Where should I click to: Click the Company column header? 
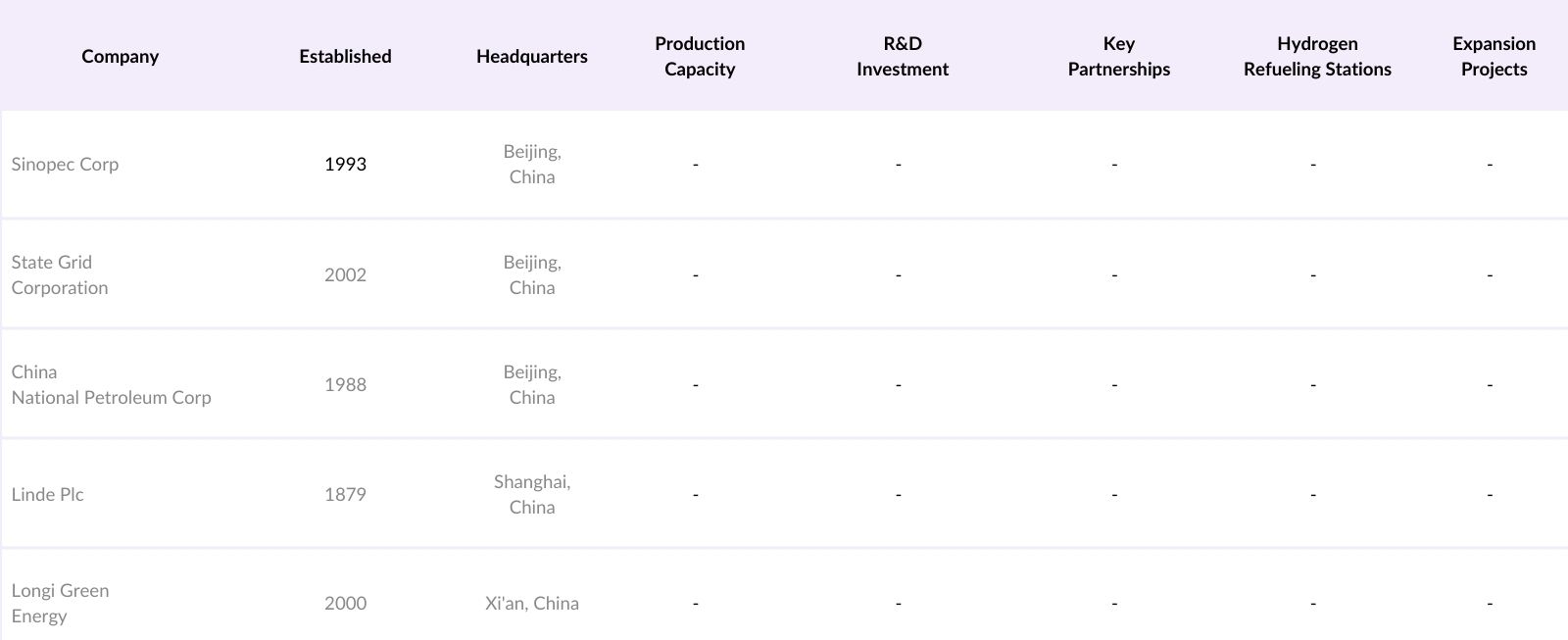120,57
